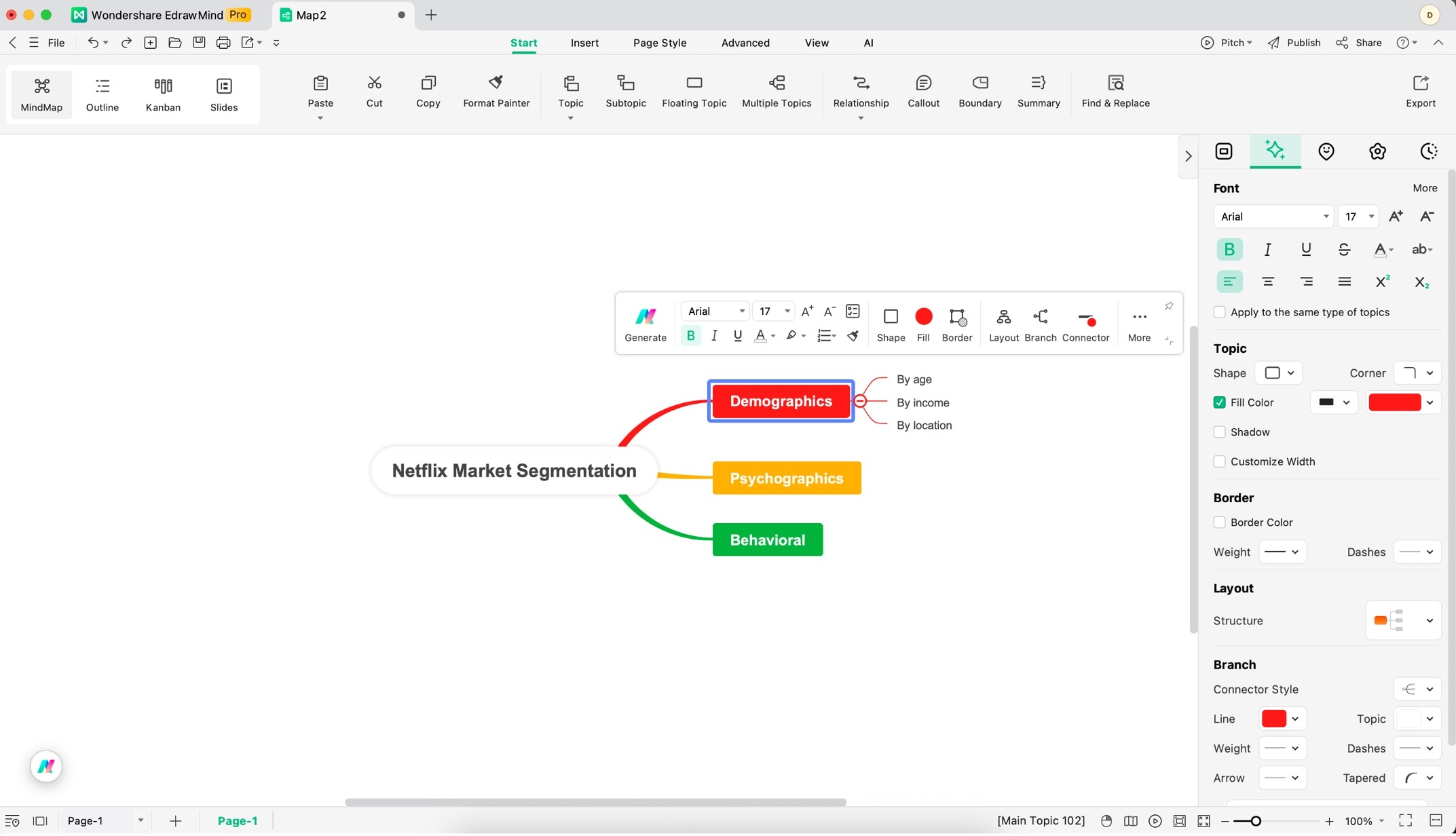Add a Boundary around the topic
The height and width of the screenshot is (836, 1456).
coord(979,91)
